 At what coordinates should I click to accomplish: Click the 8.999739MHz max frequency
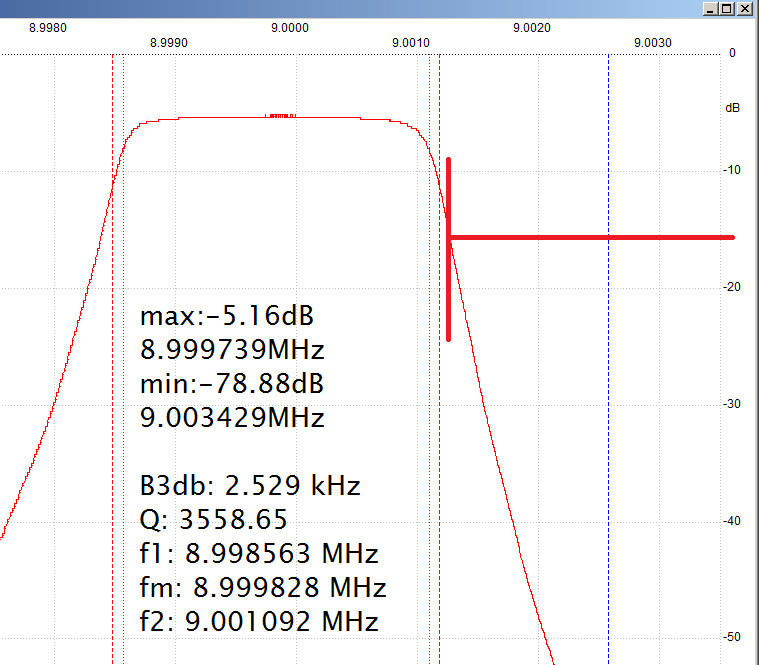click(x=232, y=349)
